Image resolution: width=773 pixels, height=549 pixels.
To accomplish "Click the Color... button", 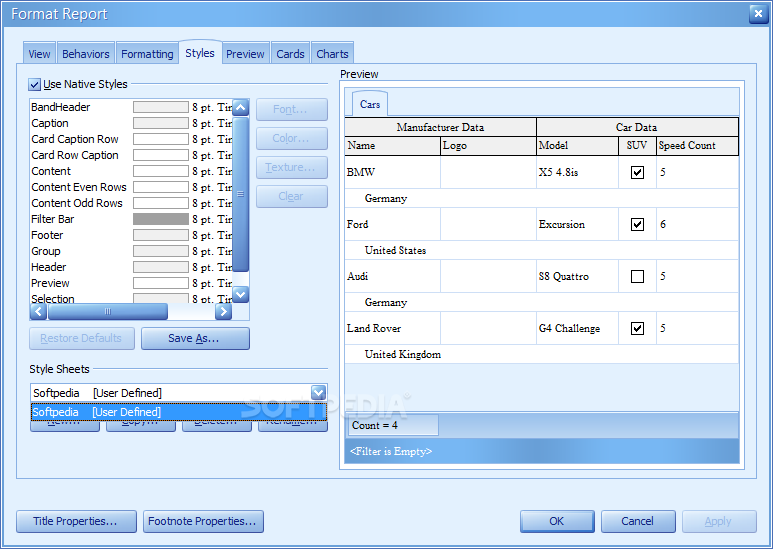I will pos(292,138).
